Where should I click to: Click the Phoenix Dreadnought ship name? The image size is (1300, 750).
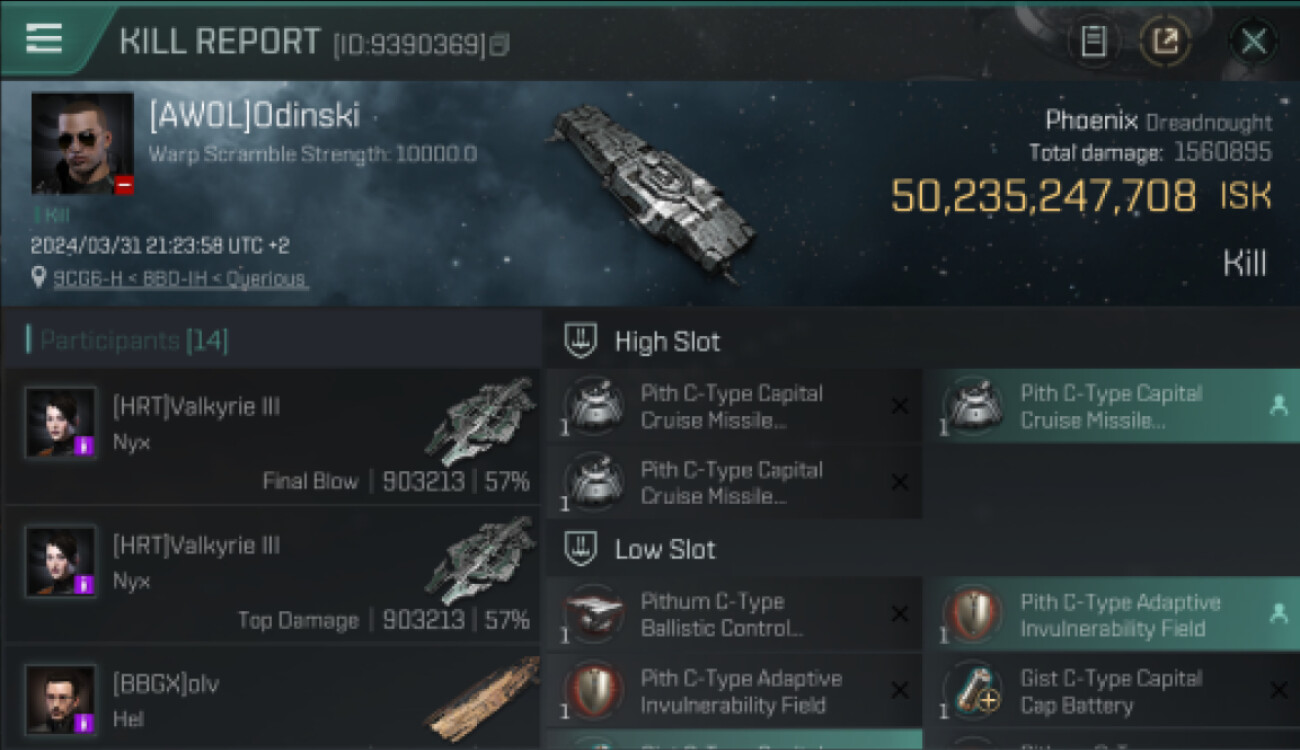1158,121
